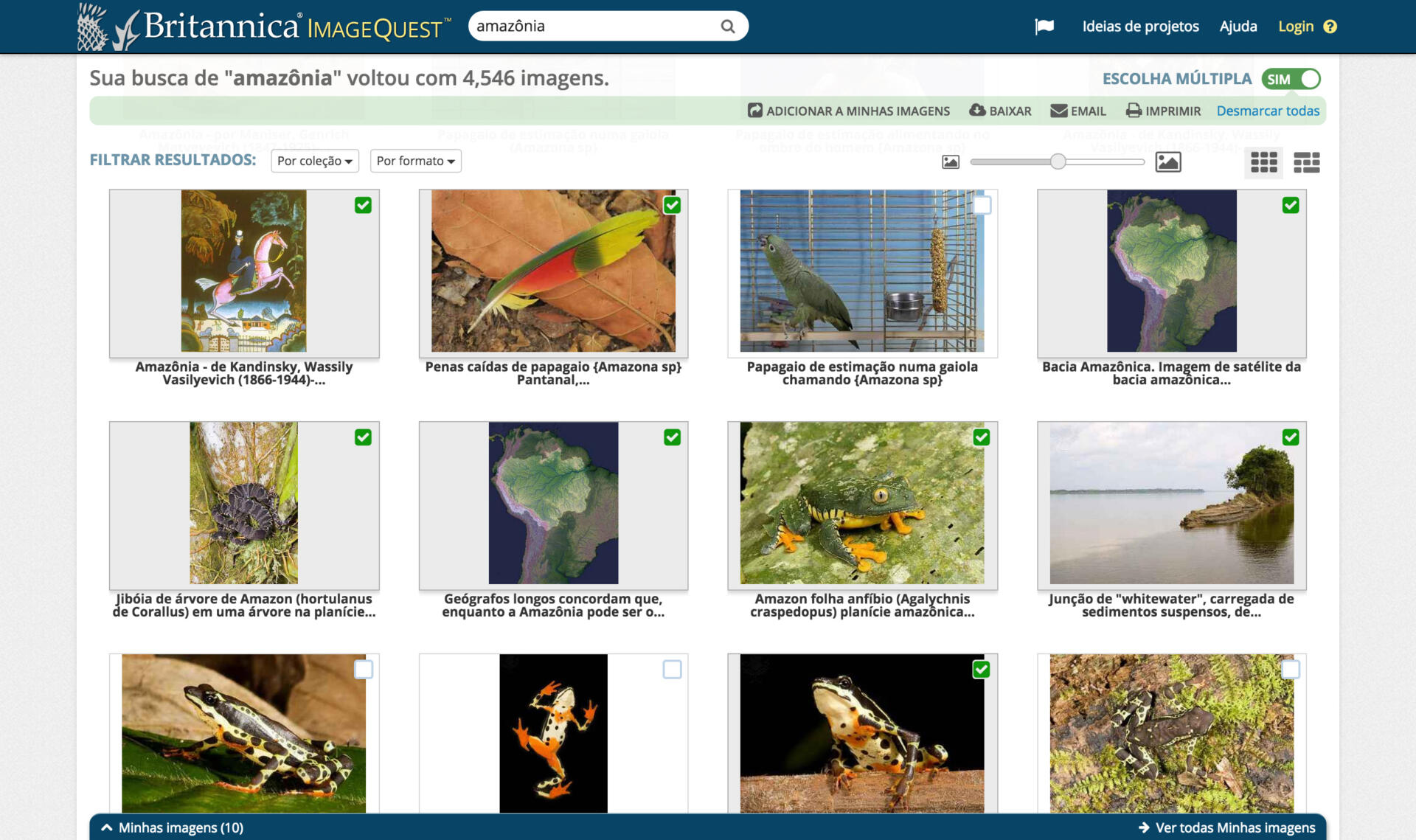The image size is (1416, 840).
Task: Click the help question mark next to Login
Action: coord(1331,26)
